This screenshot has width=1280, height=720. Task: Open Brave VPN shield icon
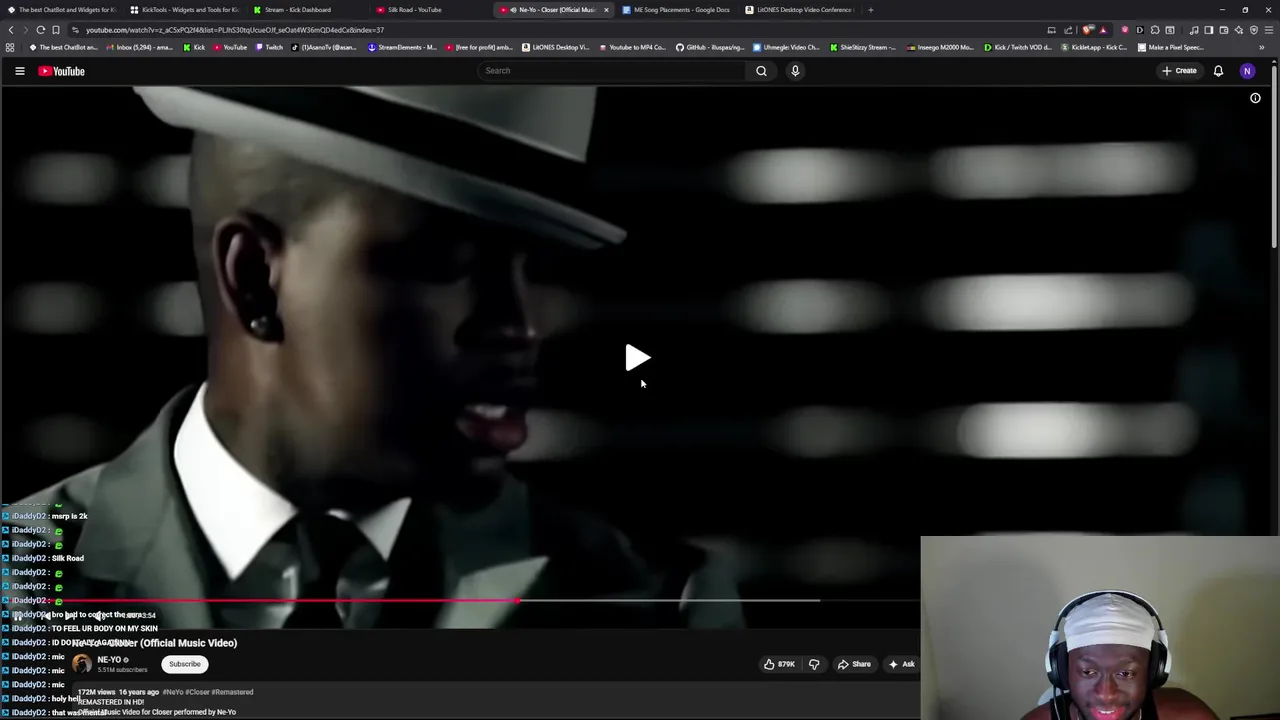(1254, 30)
